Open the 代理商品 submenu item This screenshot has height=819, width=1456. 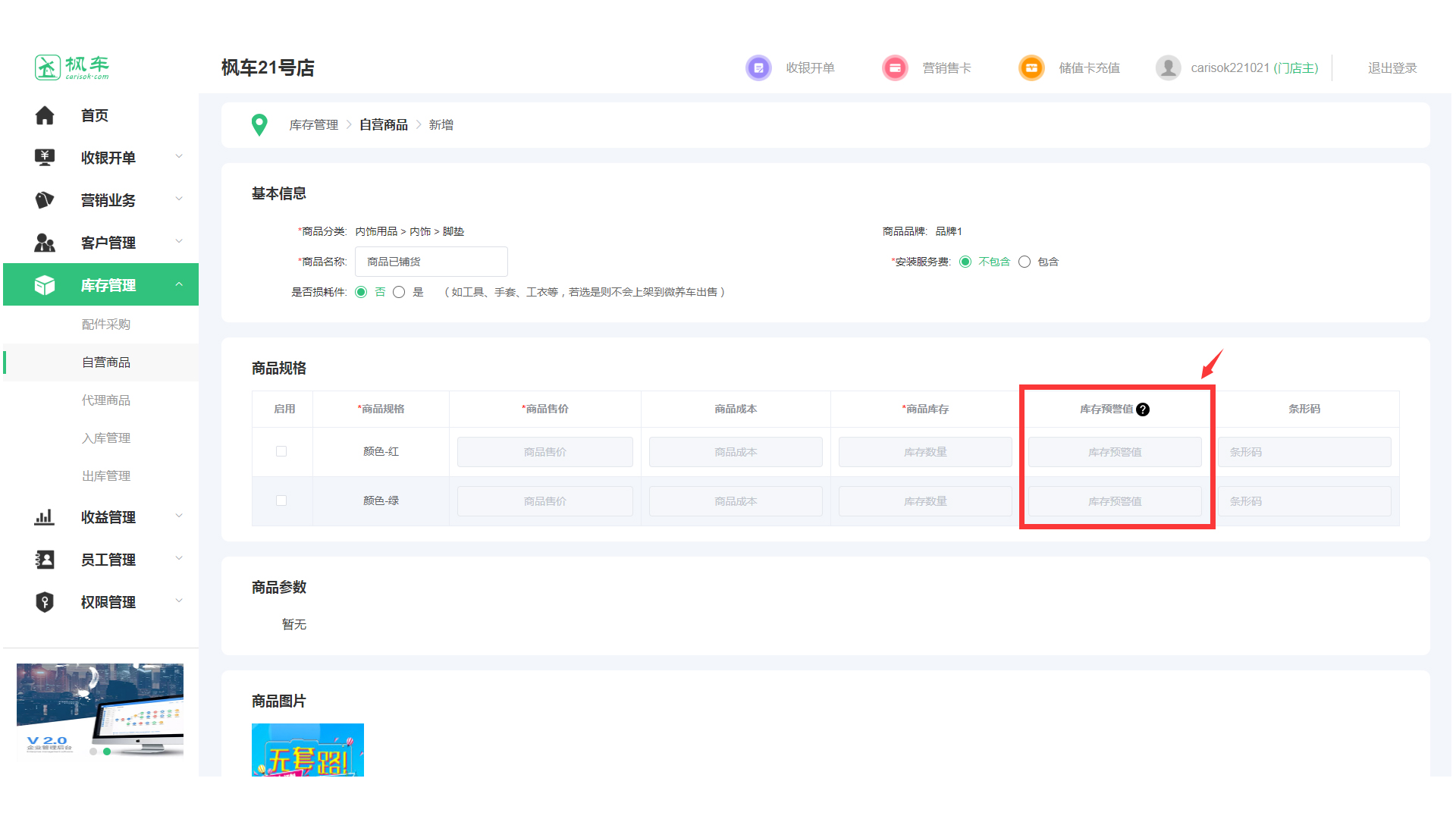pyautogui.click(x=106, y=400)
